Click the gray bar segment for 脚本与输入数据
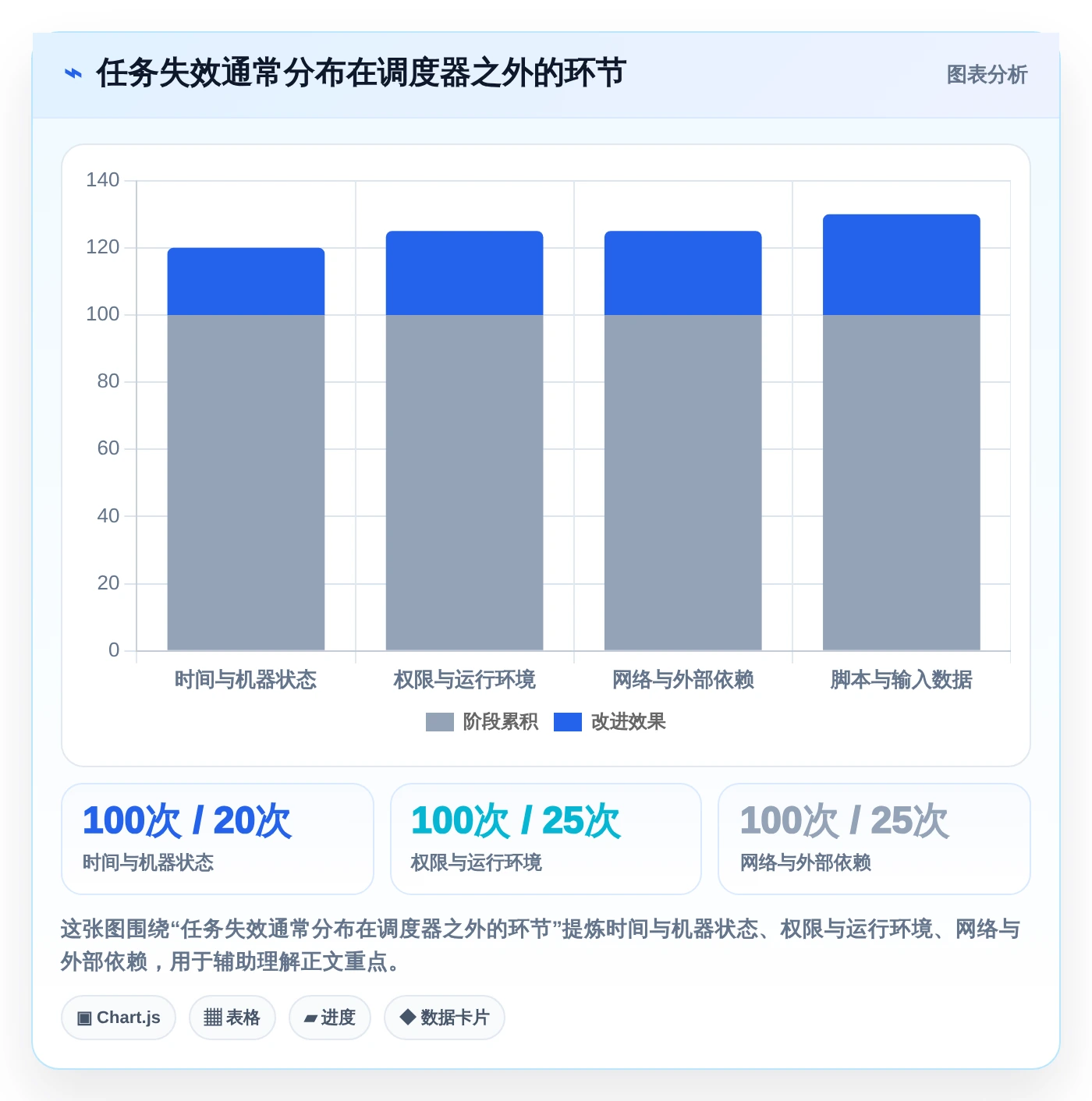This screenshot has width=1092, height=1101. [901, 483]
